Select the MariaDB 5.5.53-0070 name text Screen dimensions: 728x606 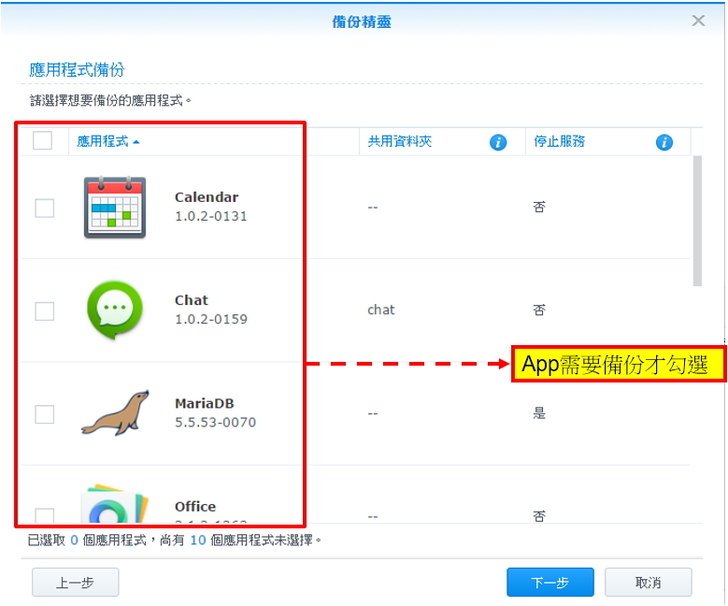pos(215,412)
